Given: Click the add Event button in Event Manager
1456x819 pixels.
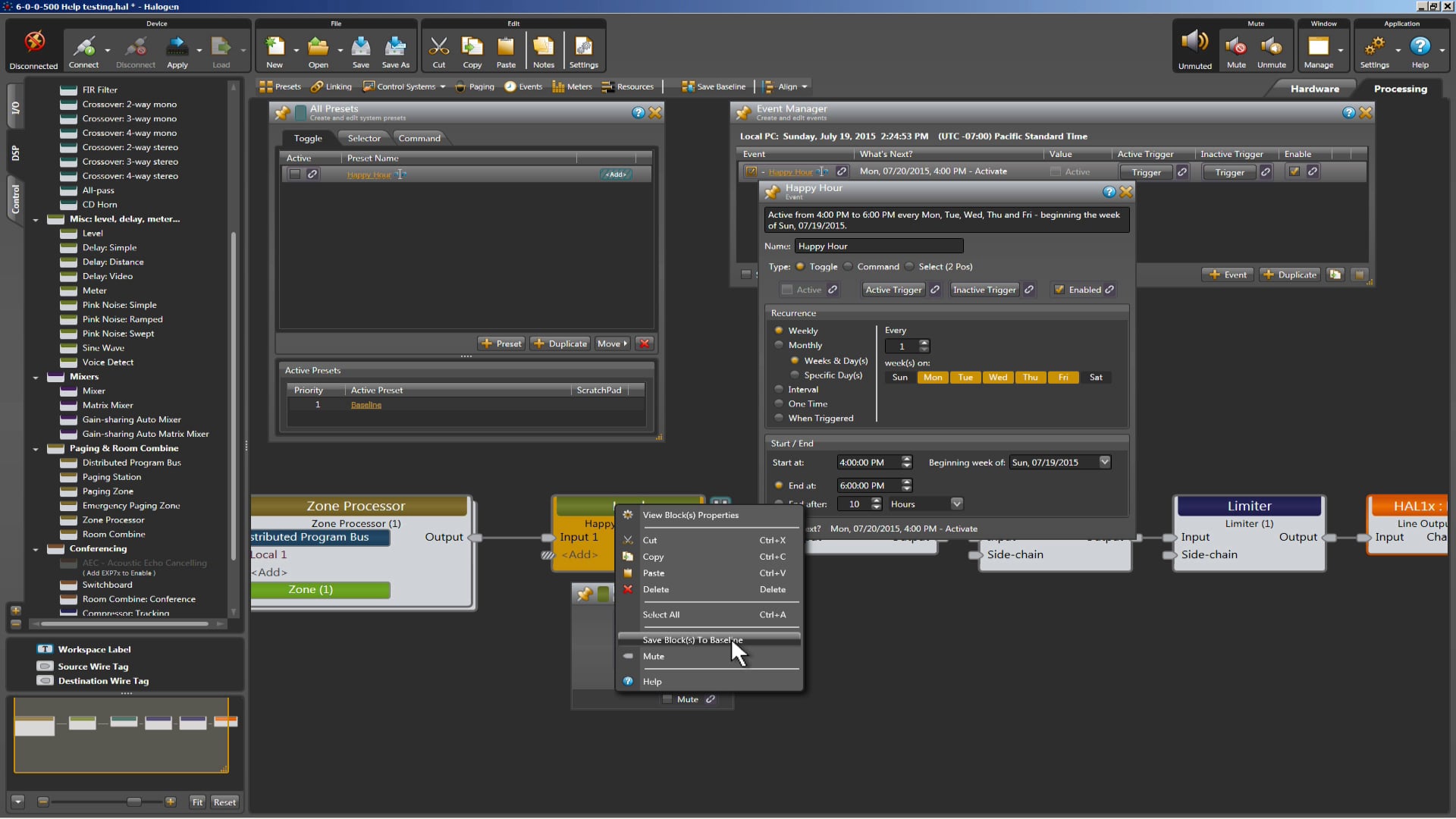Looking at the screenshot, I should (x=1228, y=275).
